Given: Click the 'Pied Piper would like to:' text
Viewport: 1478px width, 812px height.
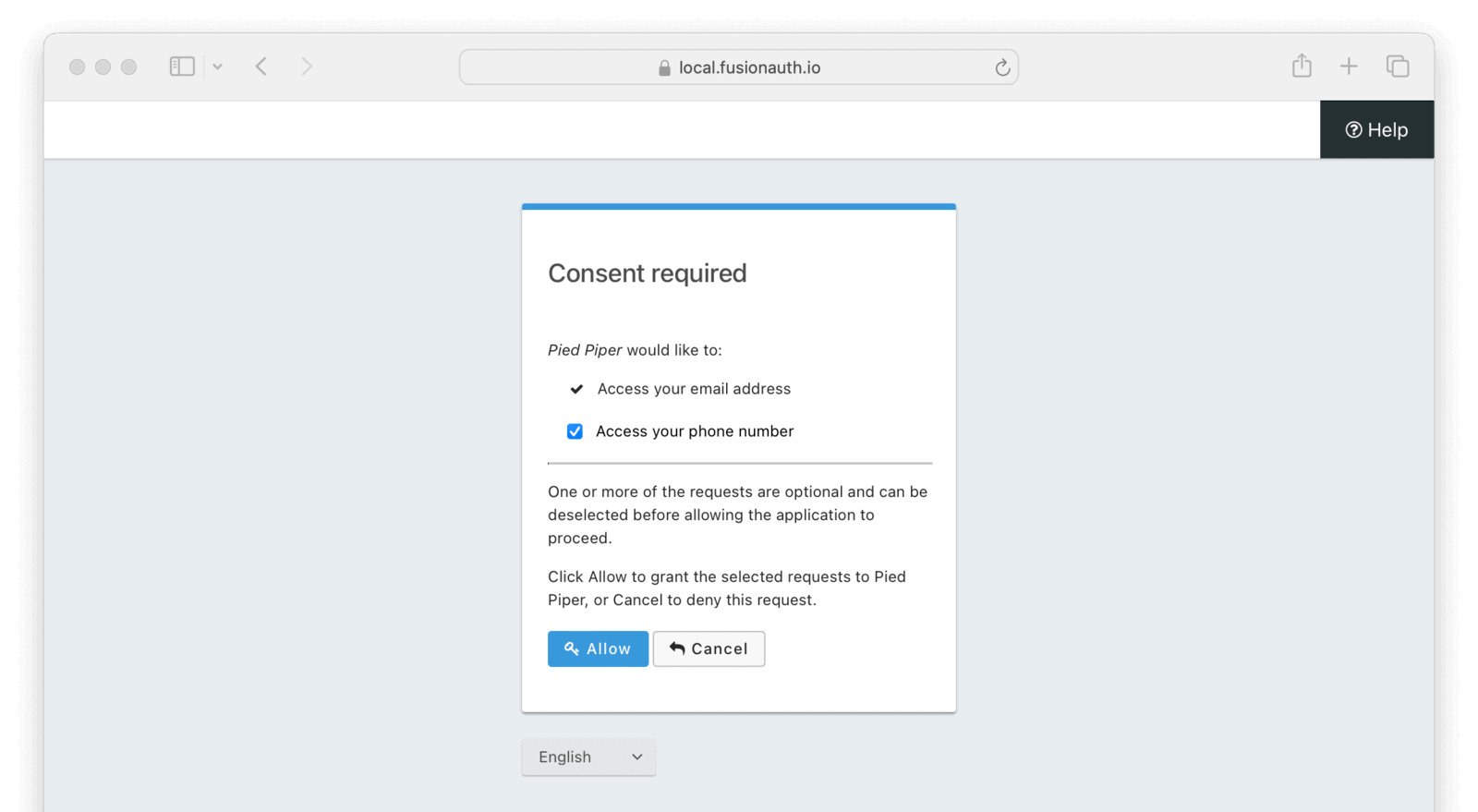Looking at the screenshot, I should (635, 350).
